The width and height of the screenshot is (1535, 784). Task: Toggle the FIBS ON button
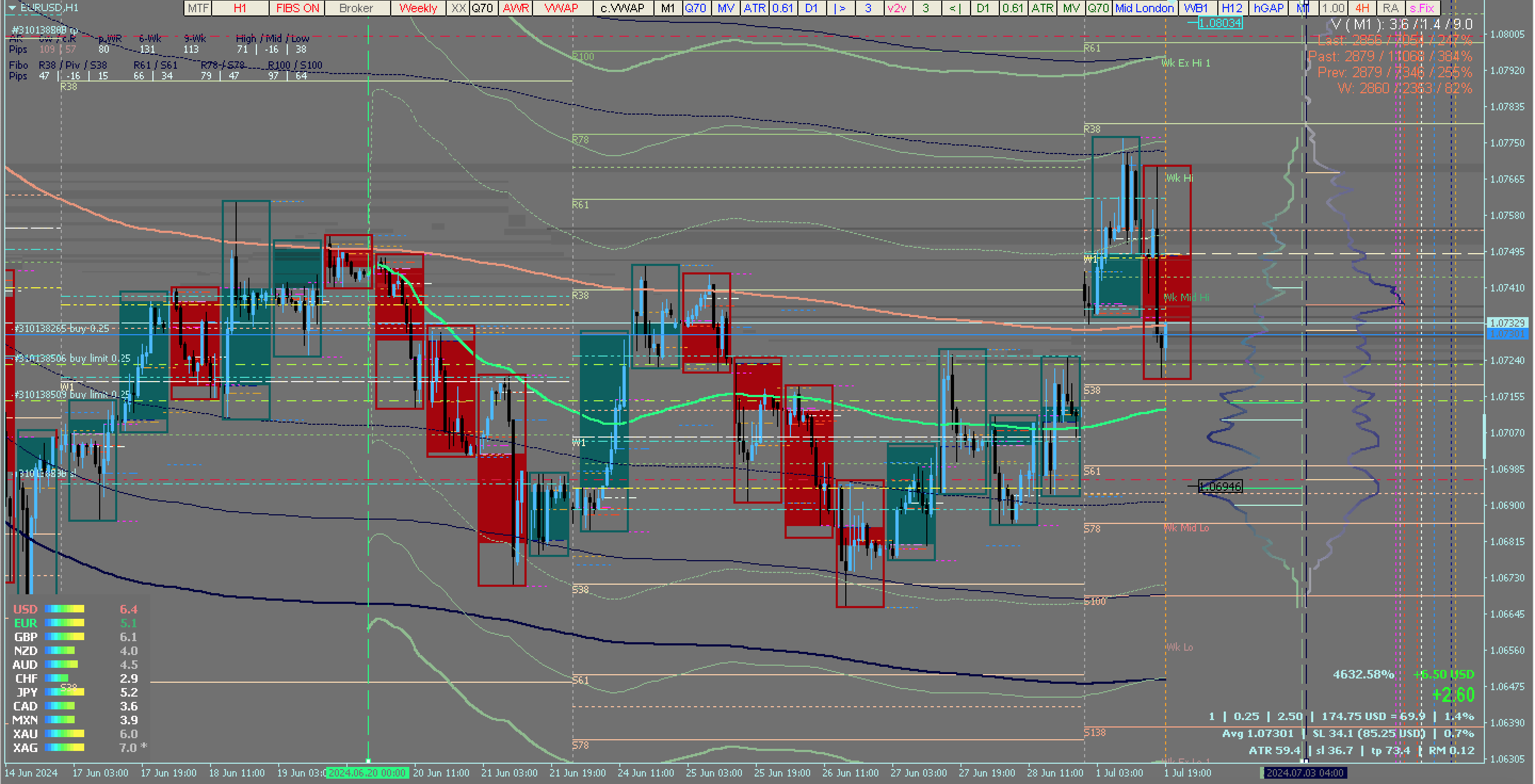(297, 8)
